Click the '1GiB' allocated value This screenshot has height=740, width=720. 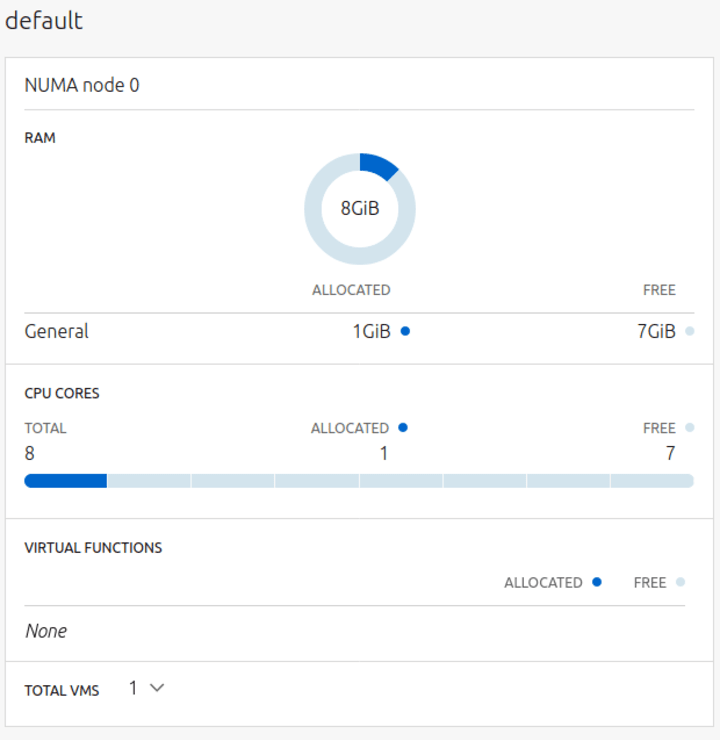pos(372,331)
